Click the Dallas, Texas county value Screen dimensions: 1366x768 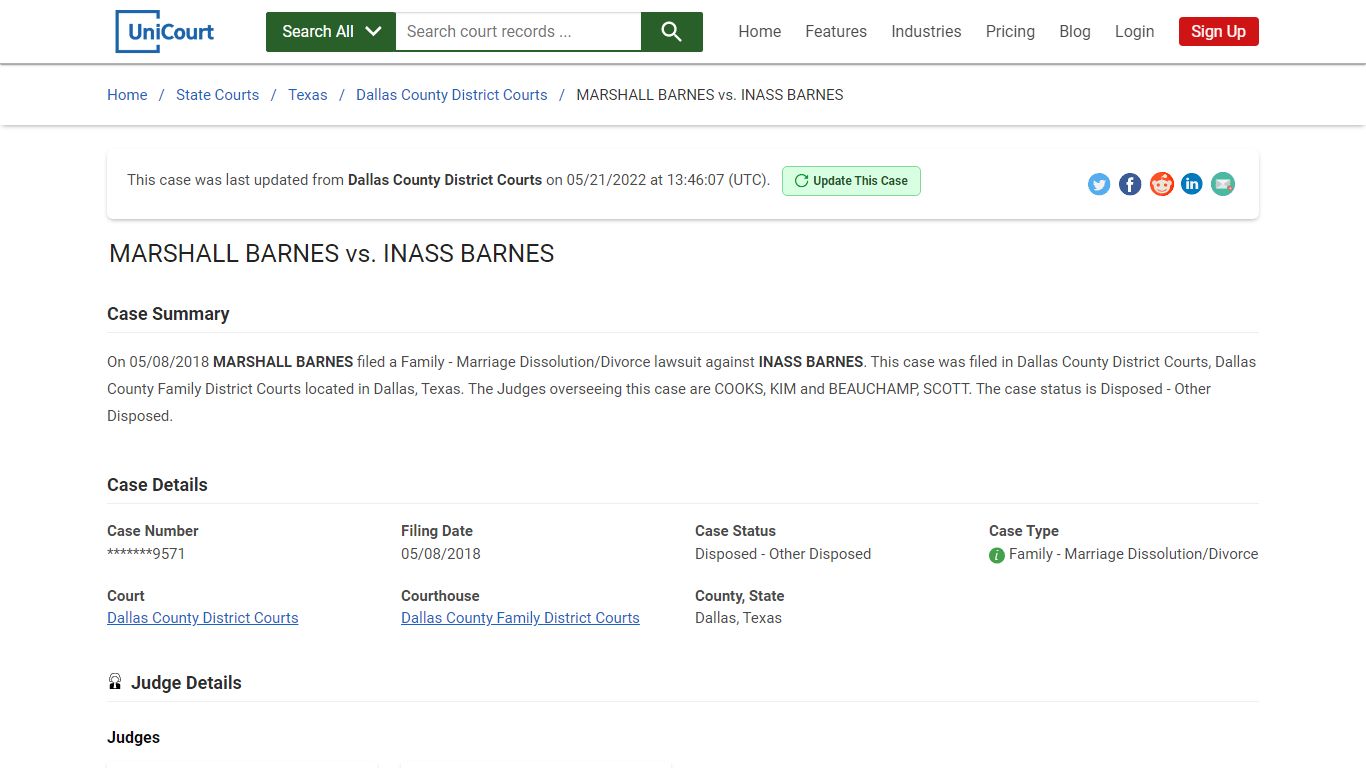738,618
